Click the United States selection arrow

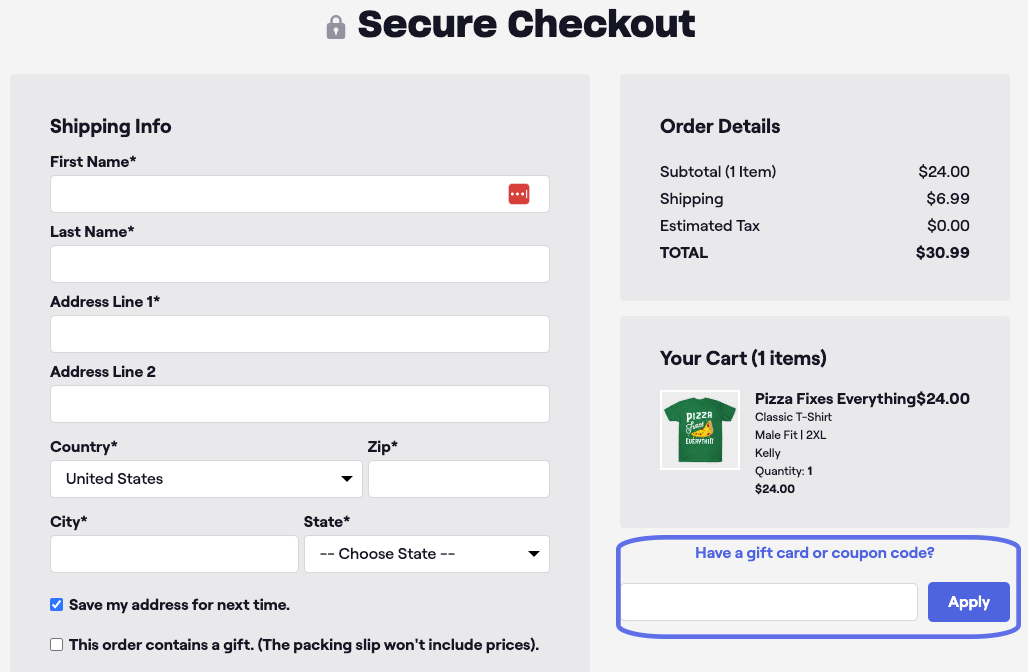point(347,479)
